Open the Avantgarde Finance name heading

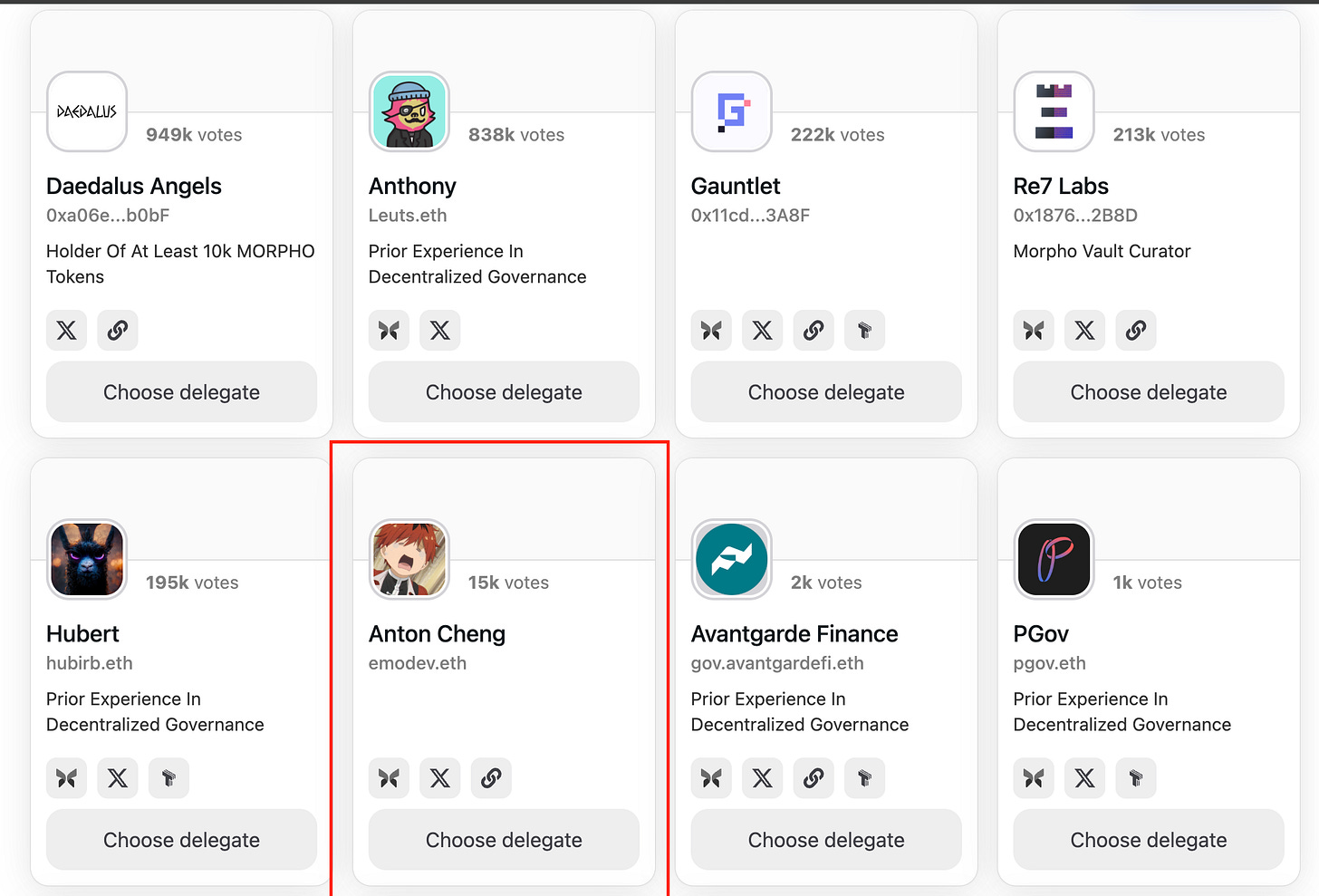[794, 633]
